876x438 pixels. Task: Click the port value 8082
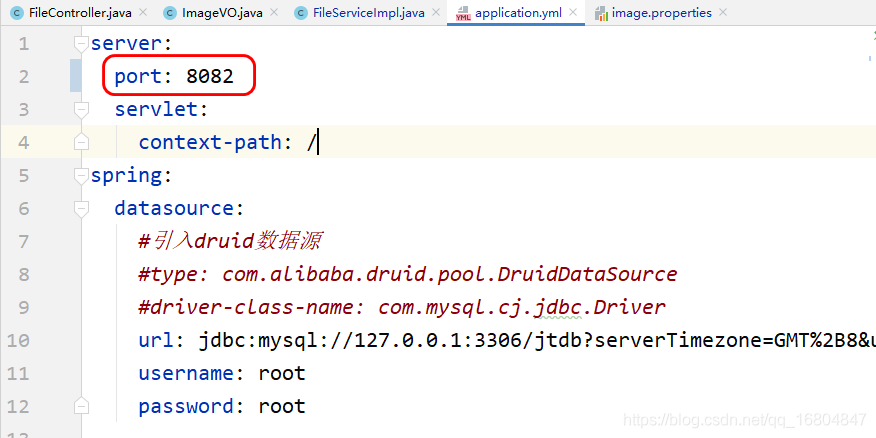[x=210, y=77]
